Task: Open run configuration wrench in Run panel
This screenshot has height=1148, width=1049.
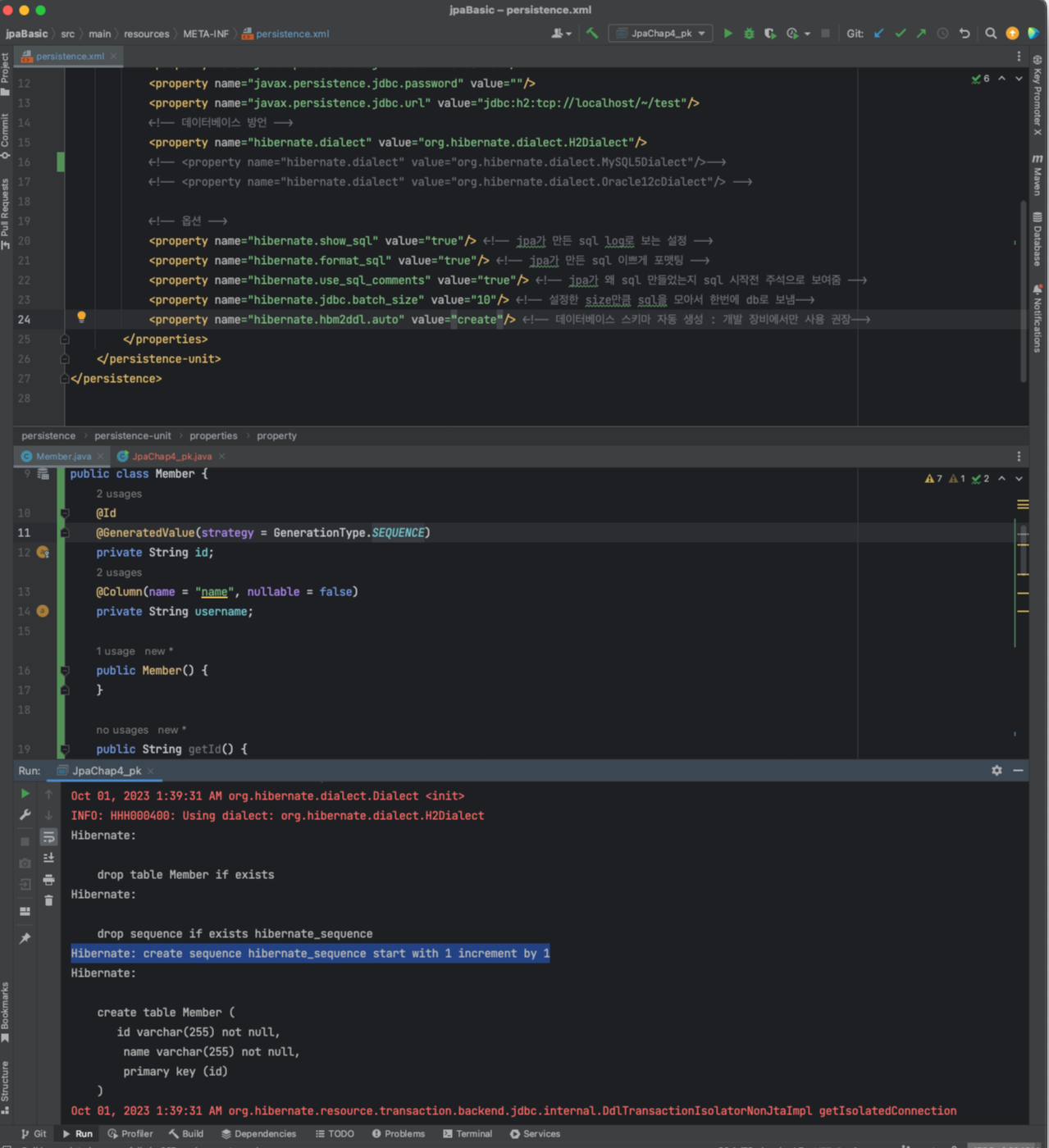Action: 25,815
